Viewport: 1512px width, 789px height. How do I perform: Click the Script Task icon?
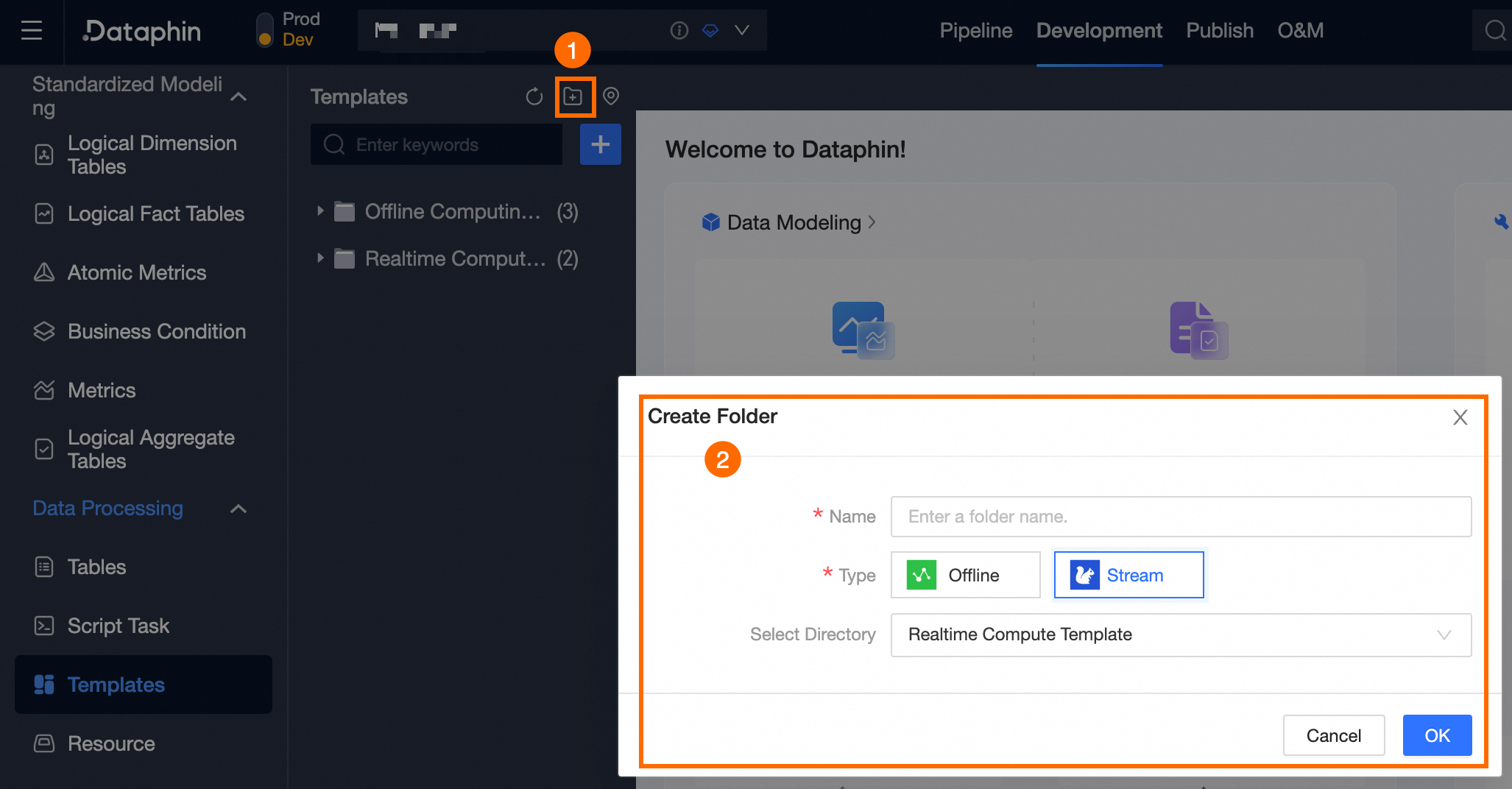click(x=44, y=626)
